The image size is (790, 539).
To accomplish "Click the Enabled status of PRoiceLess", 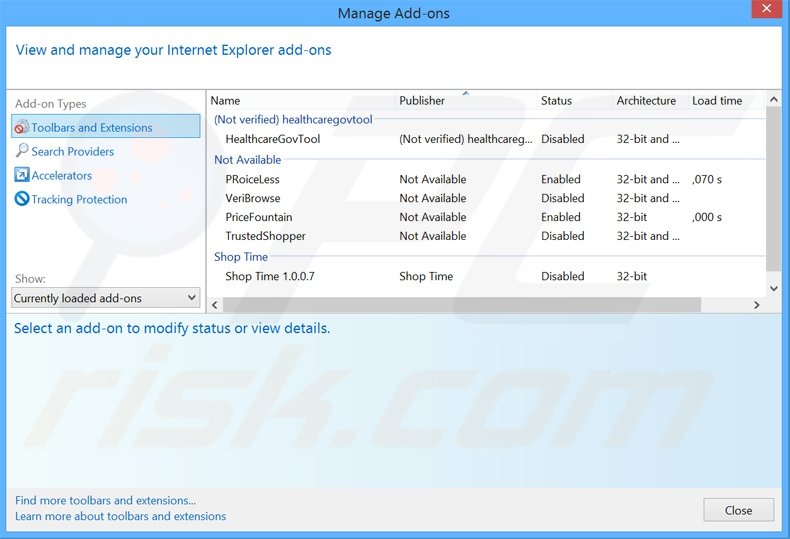I will click(561, 179).
